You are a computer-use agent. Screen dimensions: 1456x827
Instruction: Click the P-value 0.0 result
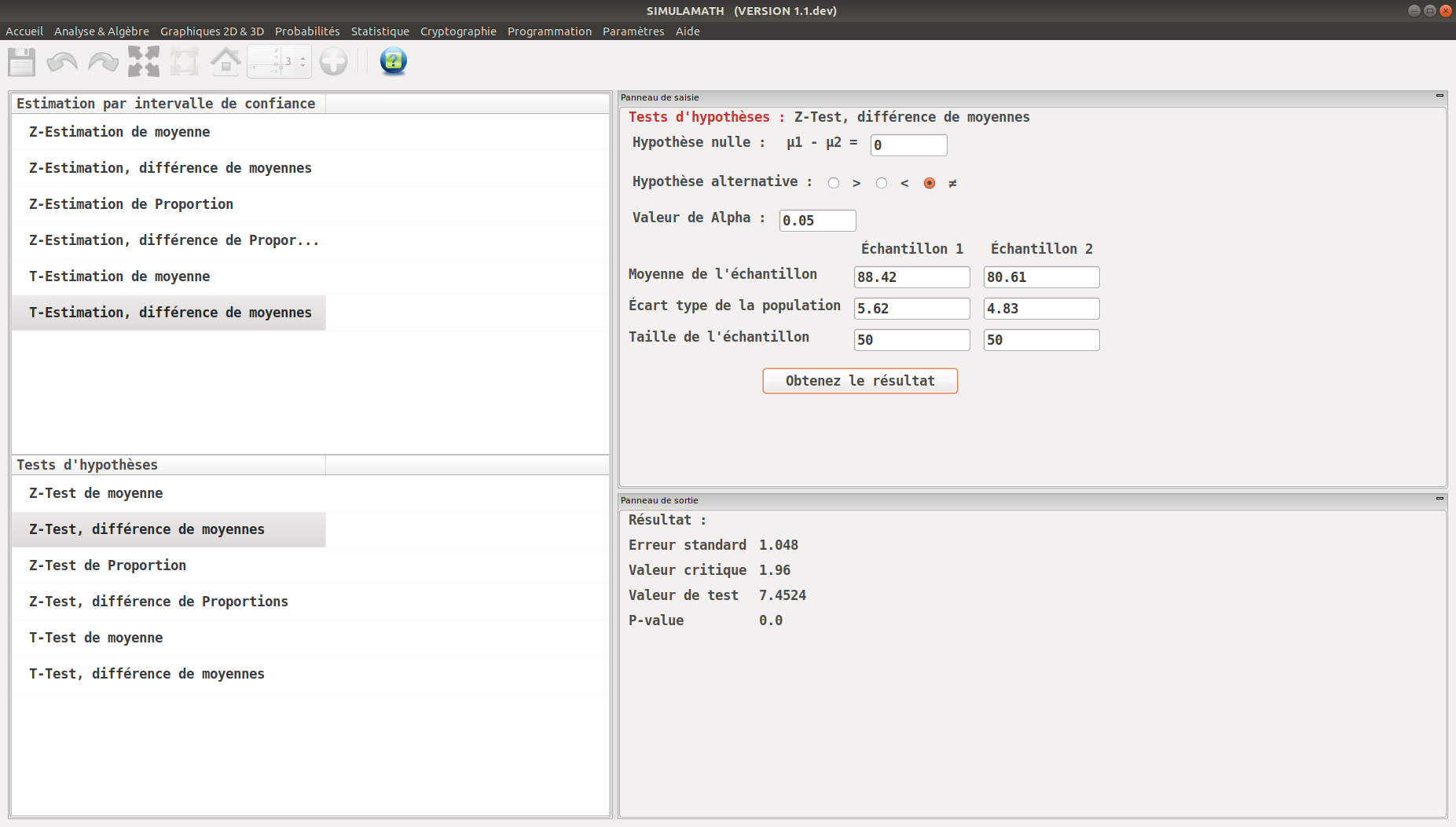point(771,620)
